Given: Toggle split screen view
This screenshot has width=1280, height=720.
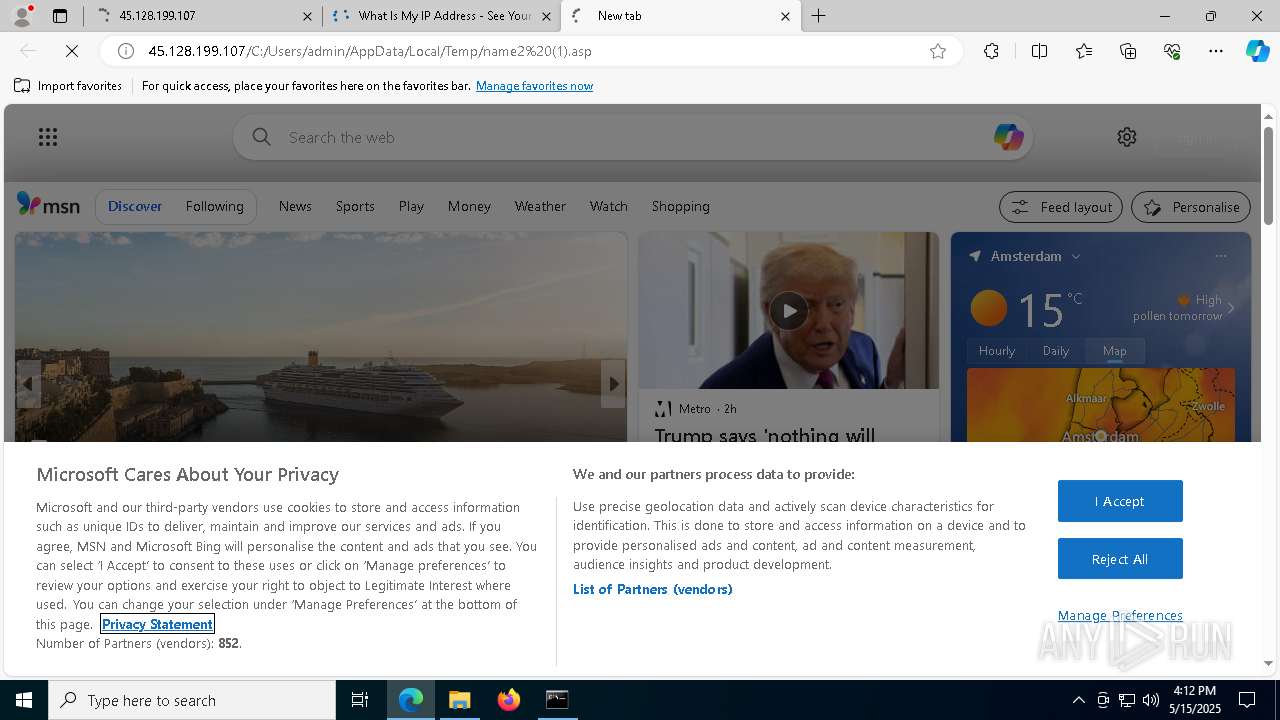Looking at the screenshot, I should click(x=1039, y=51).
